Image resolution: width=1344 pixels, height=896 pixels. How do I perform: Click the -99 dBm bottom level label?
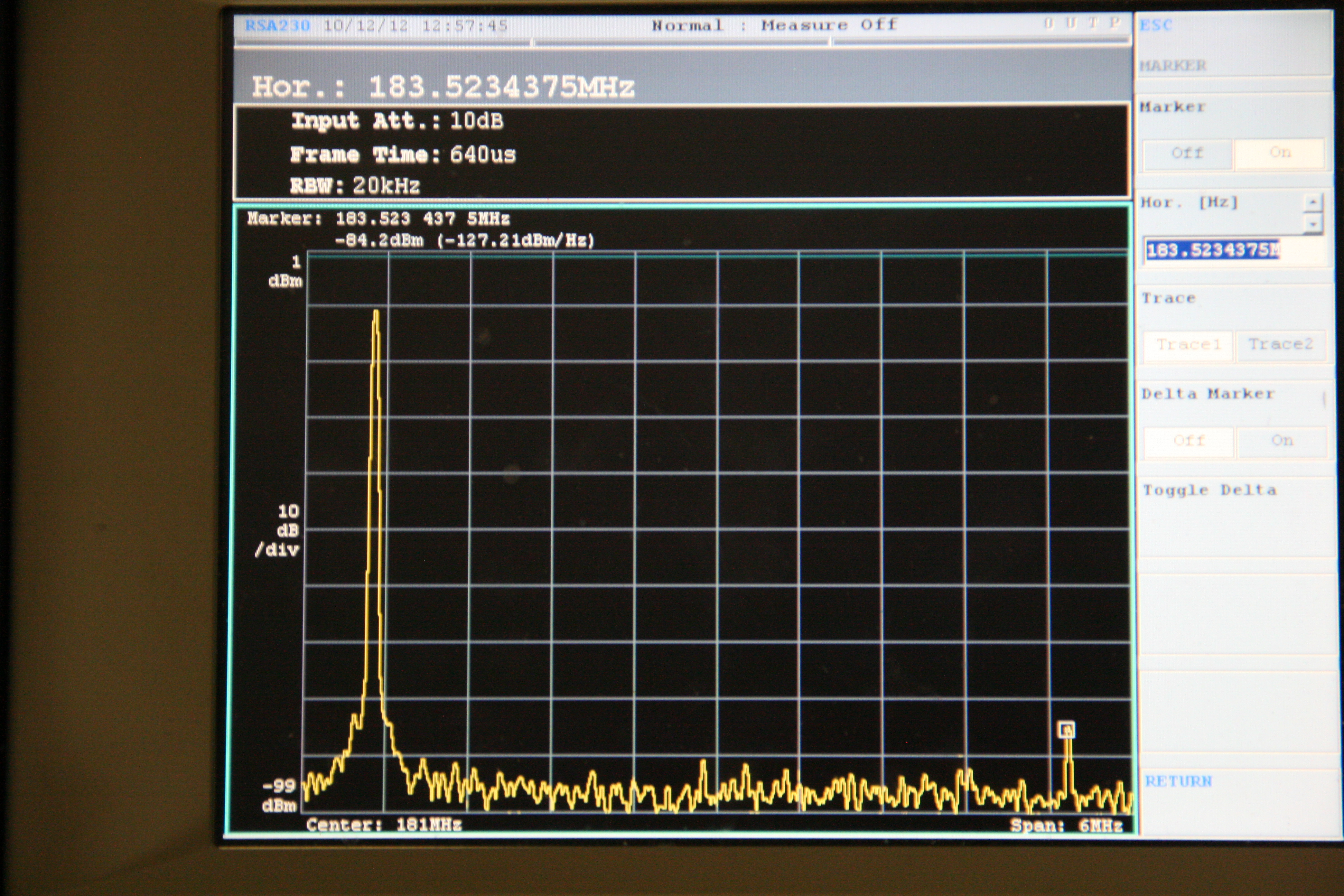(279, 795)
